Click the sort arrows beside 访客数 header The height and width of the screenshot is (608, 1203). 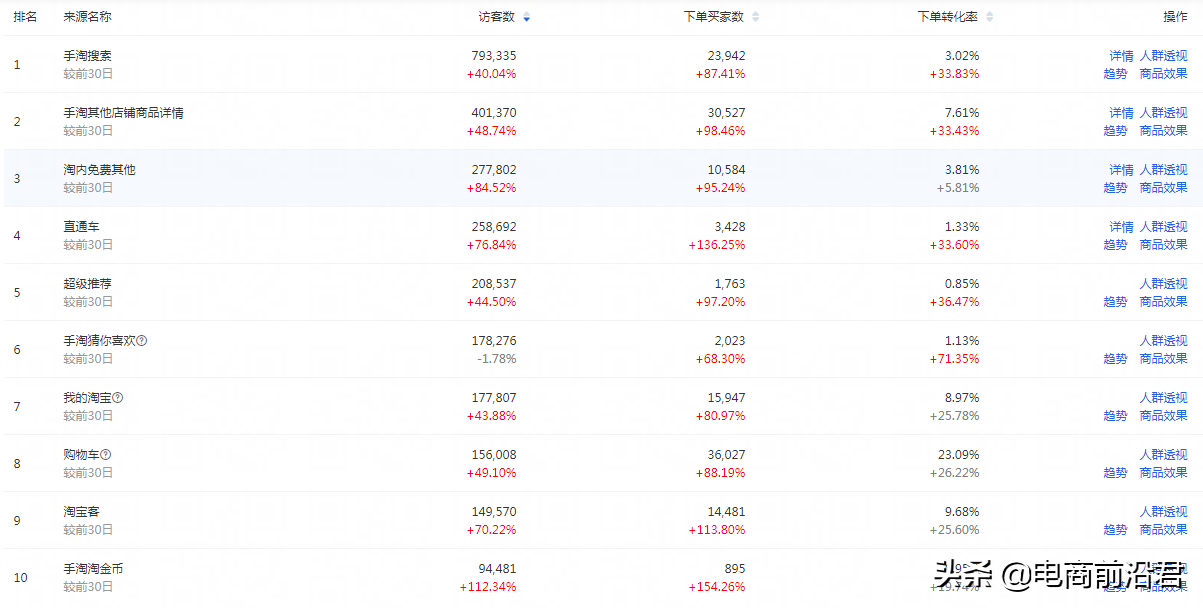[x=527, y=17]
